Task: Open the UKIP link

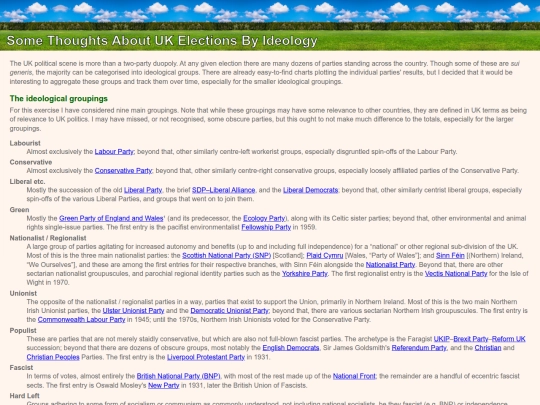Action: (442, 339)
